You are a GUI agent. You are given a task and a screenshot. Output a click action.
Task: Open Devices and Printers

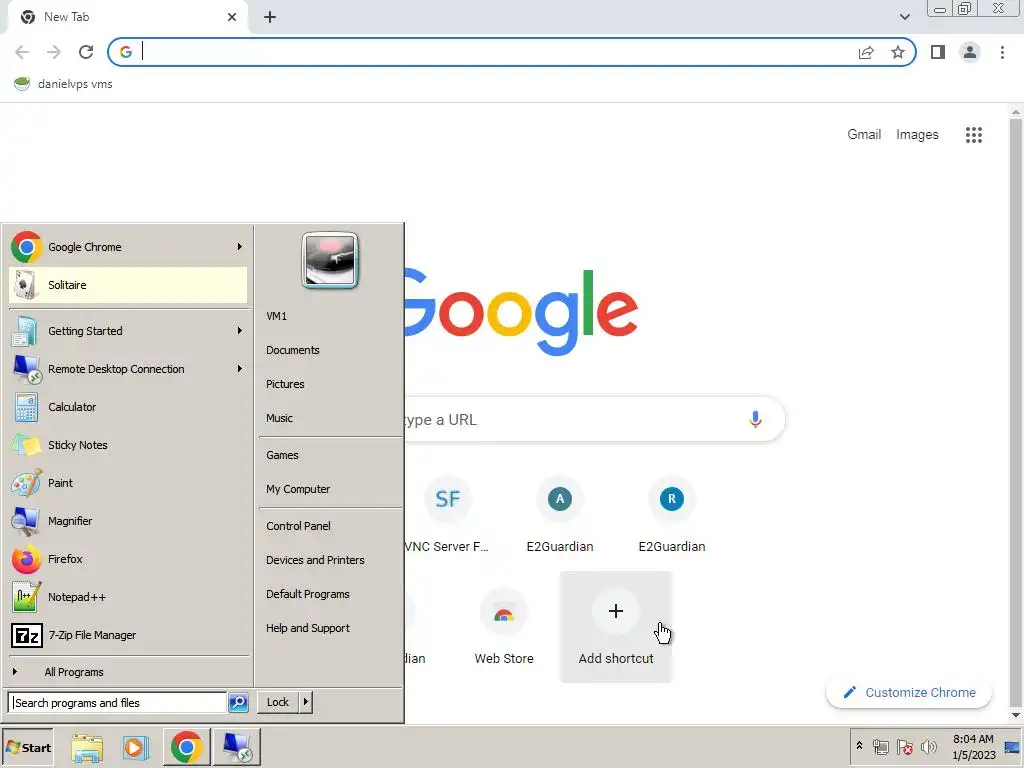(330, 560)
